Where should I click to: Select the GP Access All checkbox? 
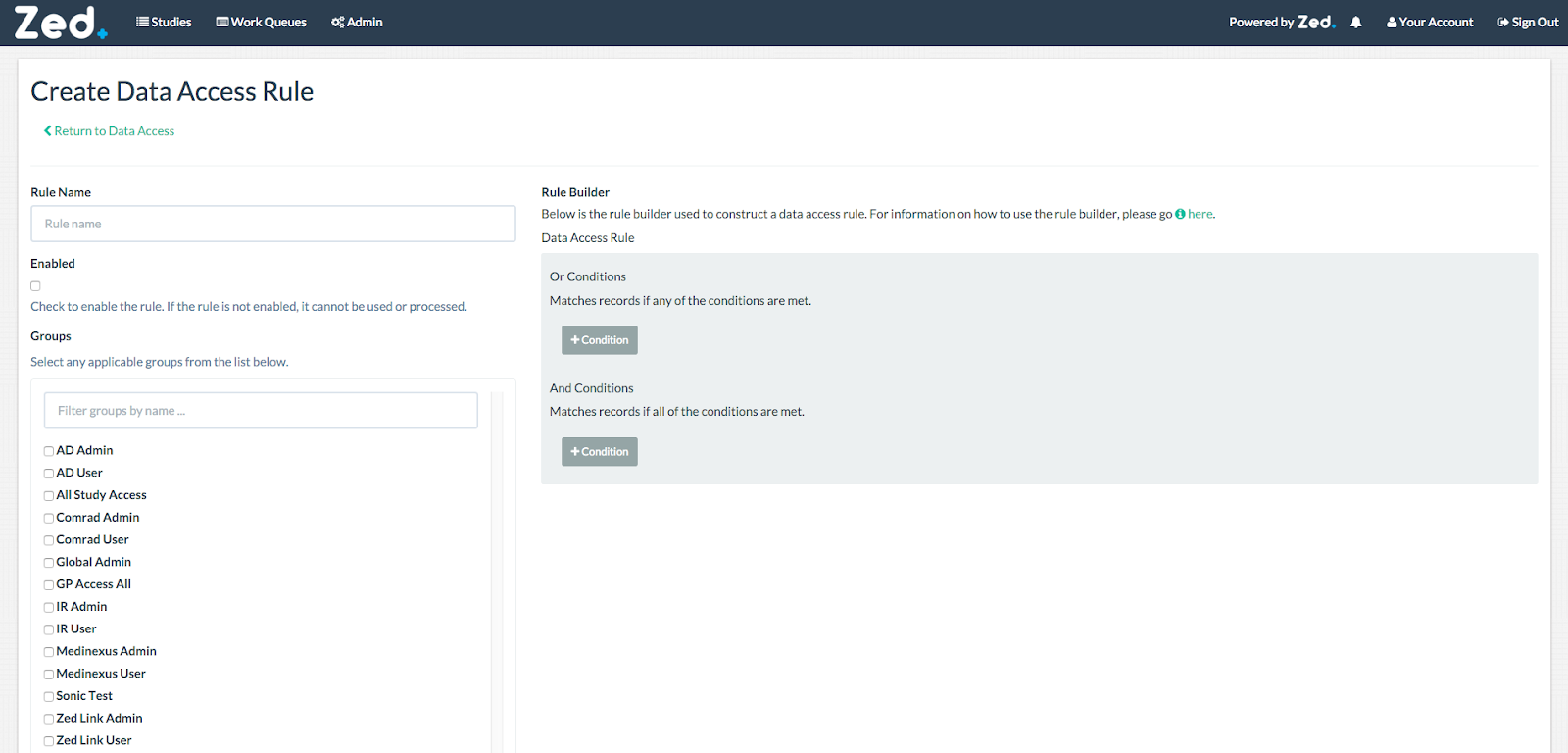[x=48, y=585]
